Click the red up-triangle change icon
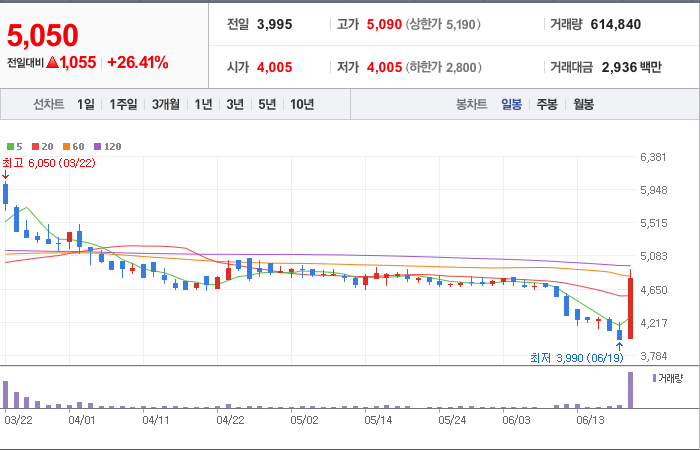700x450 pixels. pos(52,62)
